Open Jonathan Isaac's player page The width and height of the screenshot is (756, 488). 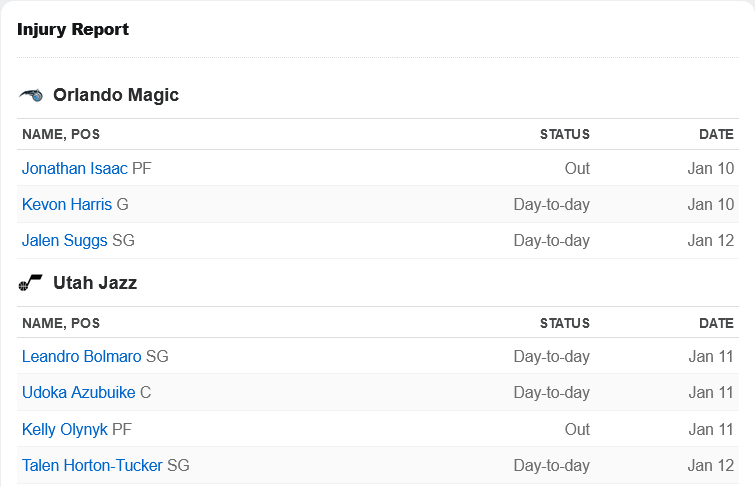point(75,168)
